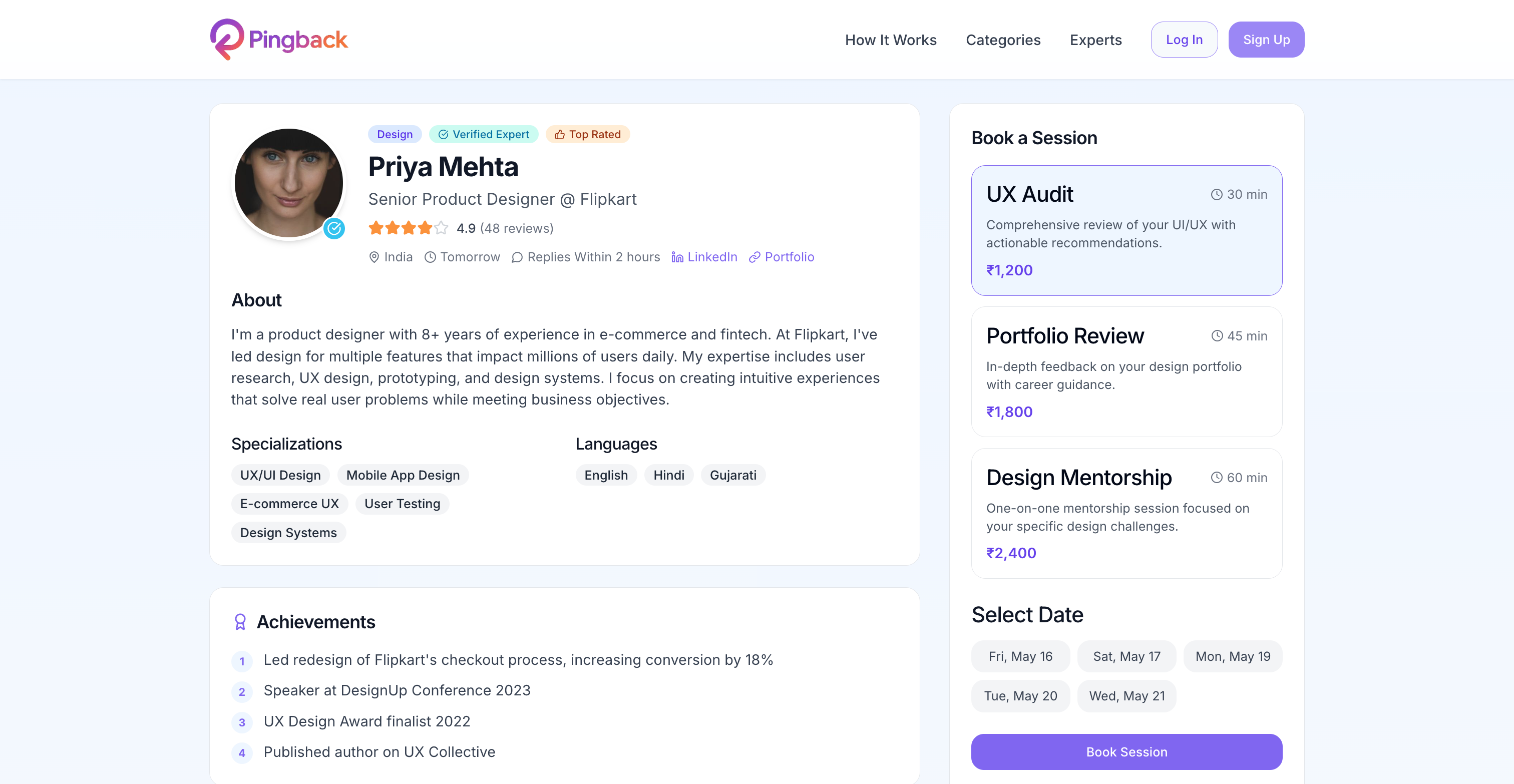
Task: Choose Tue, May 20 date
Action: click(1020, 696)
